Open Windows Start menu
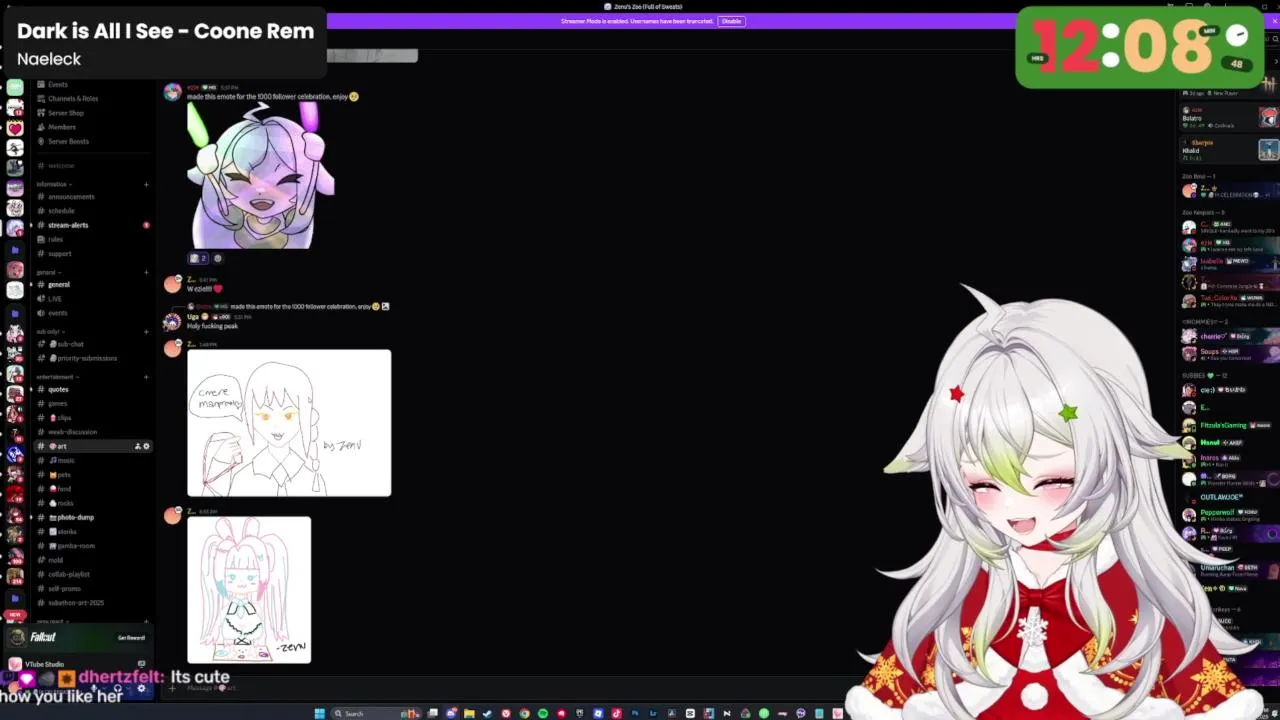This screenshot has width=1280, height=720. 320,713
